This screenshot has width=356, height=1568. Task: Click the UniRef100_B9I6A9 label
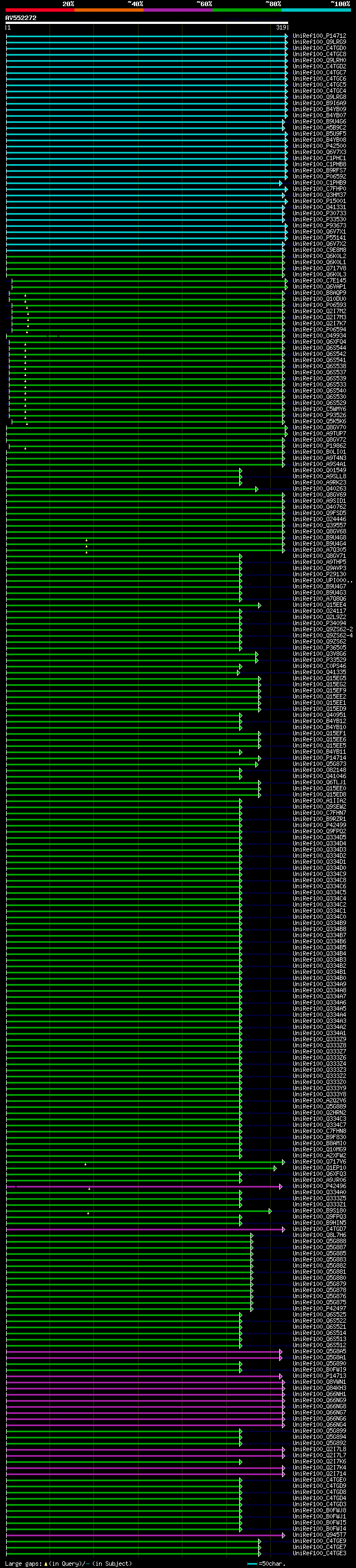tap(319, 103)
